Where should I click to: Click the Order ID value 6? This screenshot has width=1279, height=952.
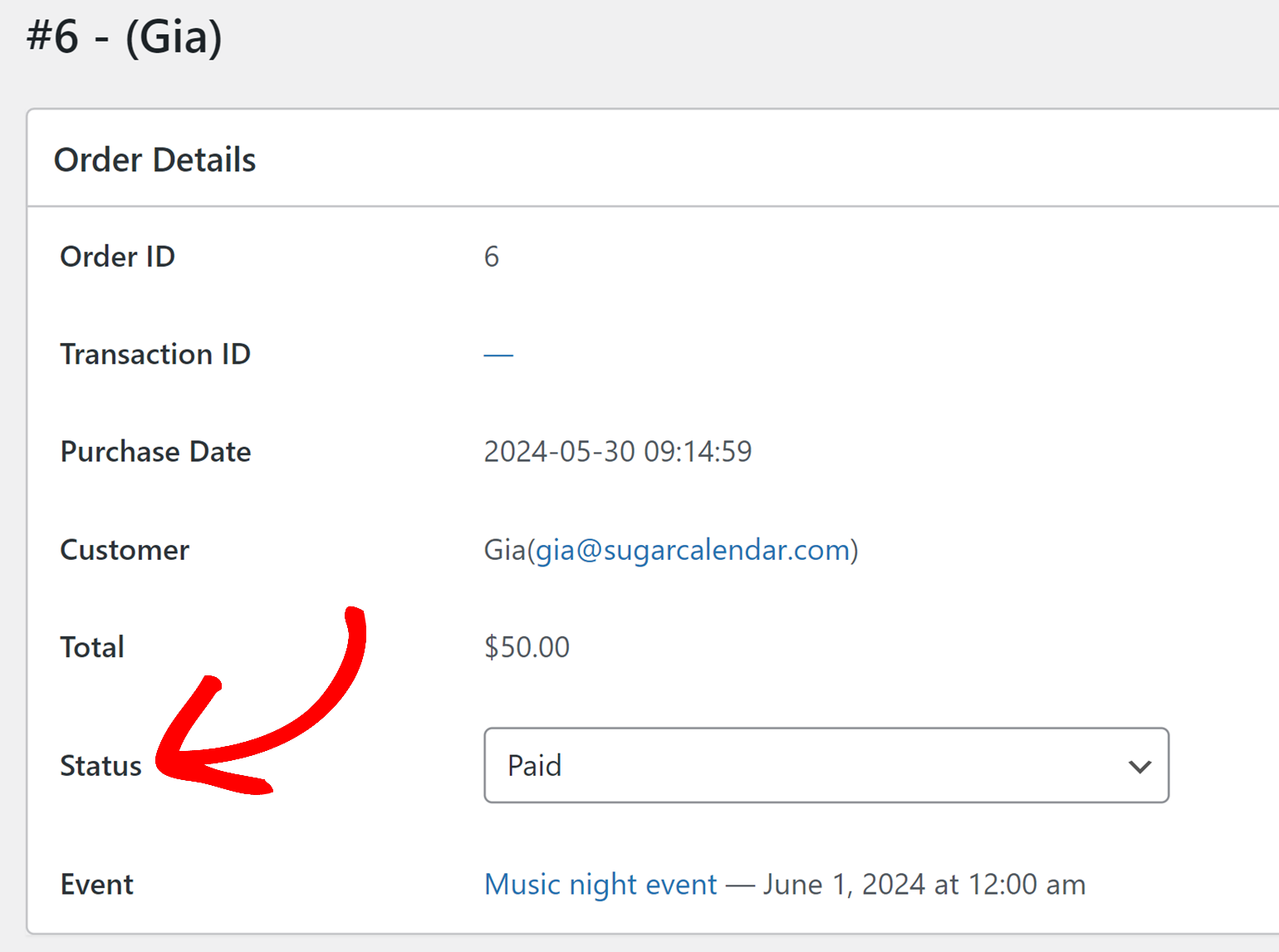pyautogui.click(x=492, y=257)
